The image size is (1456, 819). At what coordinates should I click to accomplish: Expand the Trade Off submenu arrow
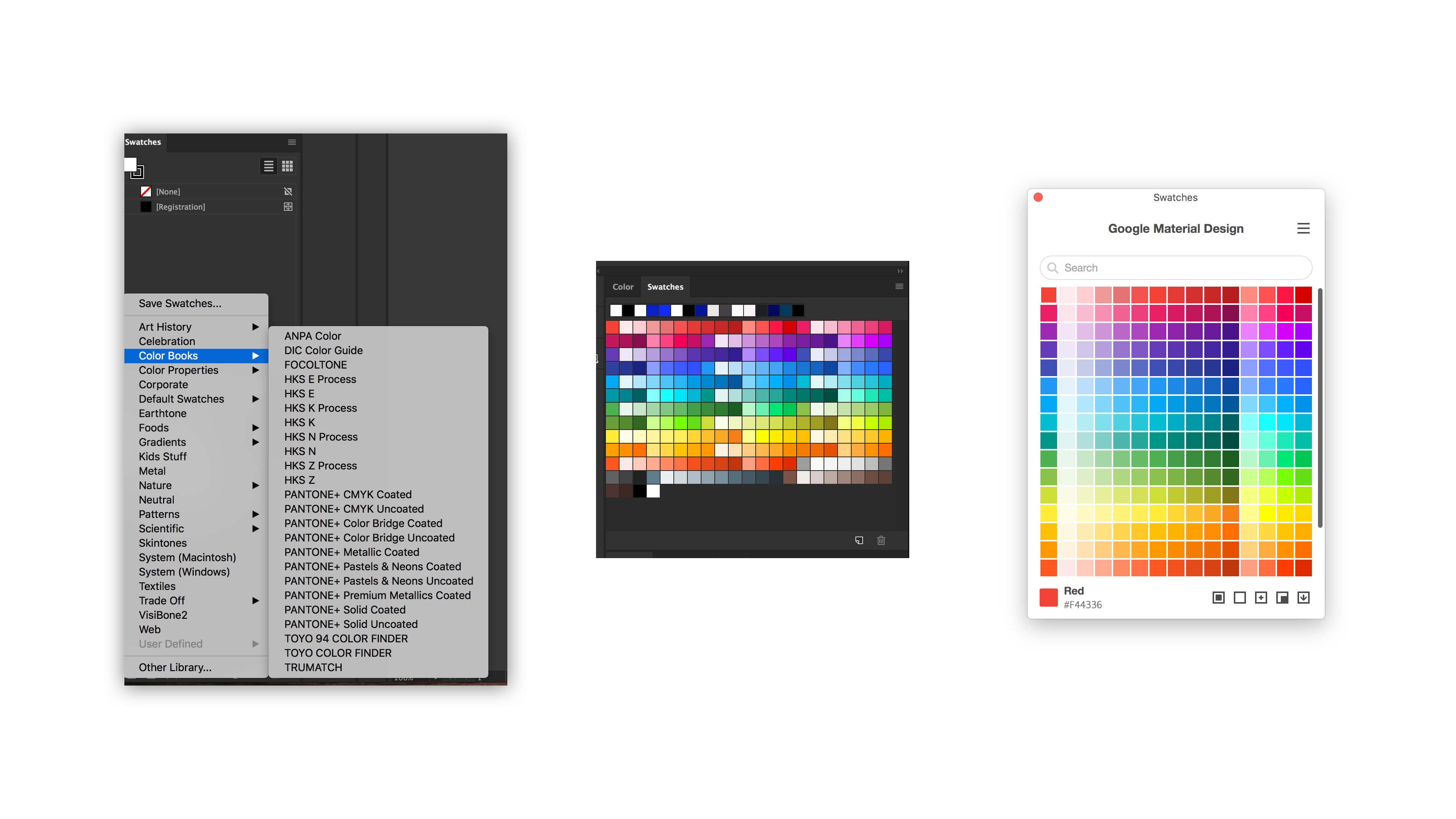coord(256,601)
